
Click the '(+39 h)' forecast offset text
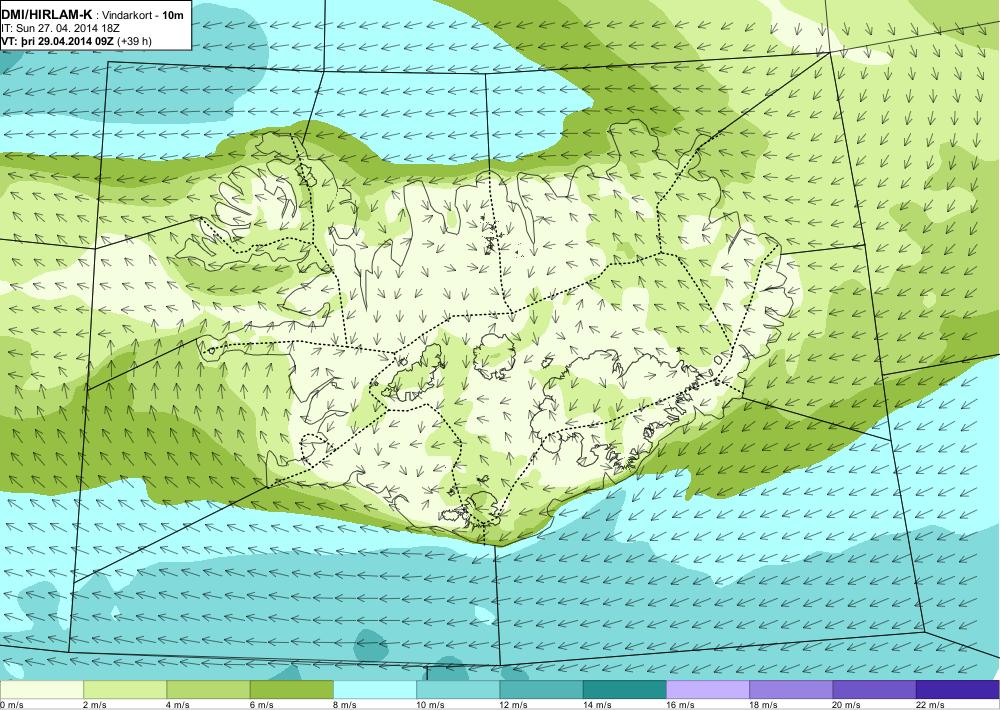(133, 41)
